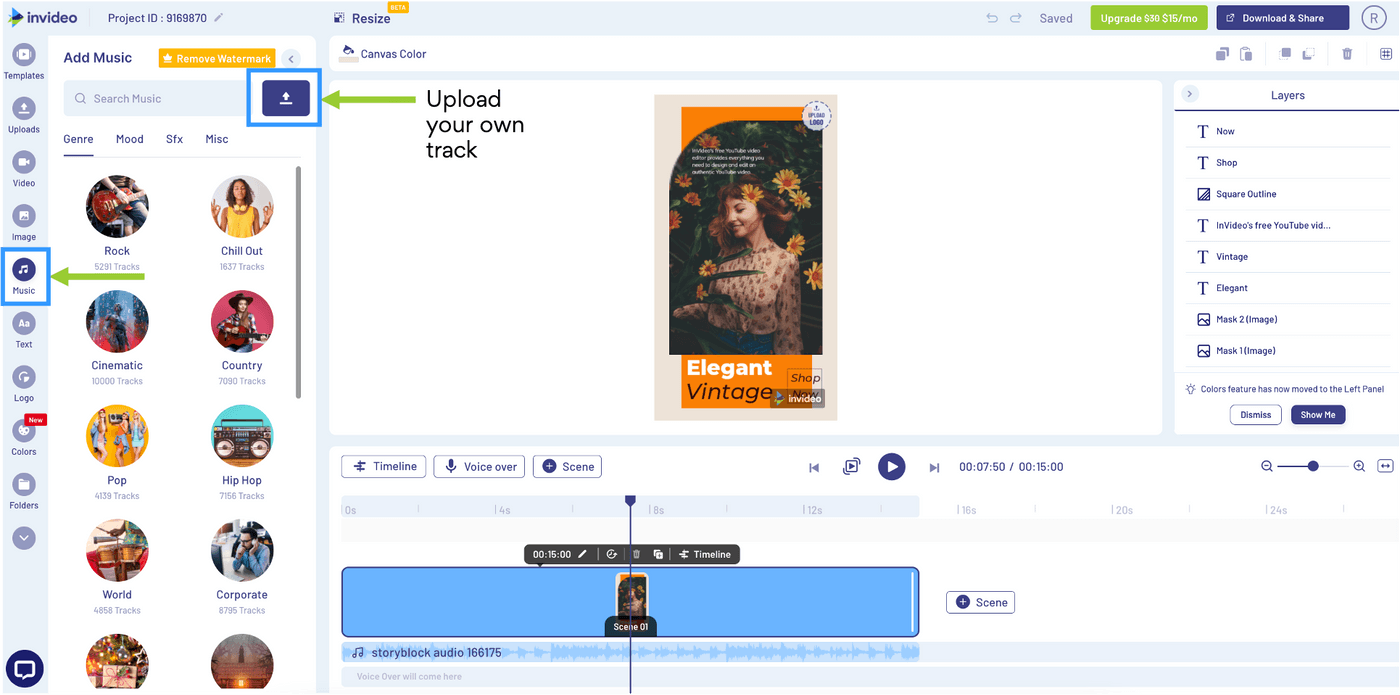Click the Show Me button
The width and height of the screenshot is (1400, 695).
[1318, 414]
